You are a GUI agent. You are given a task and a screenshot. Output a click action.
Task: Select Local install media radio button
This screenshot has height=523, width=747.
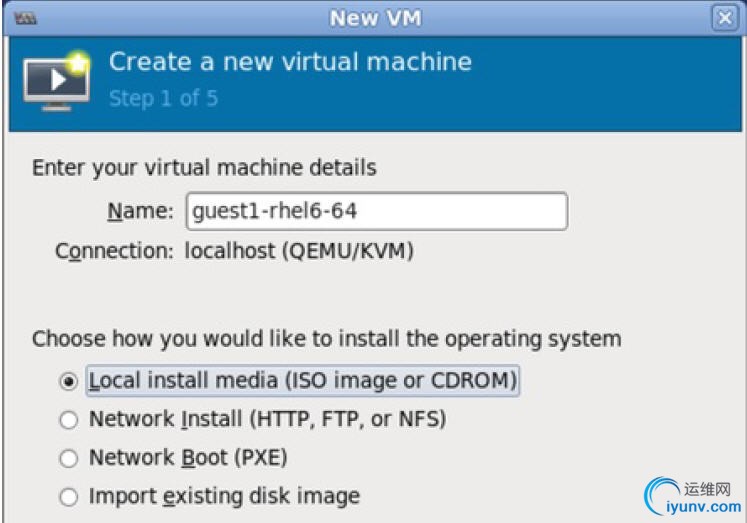[x=69, y=381]
